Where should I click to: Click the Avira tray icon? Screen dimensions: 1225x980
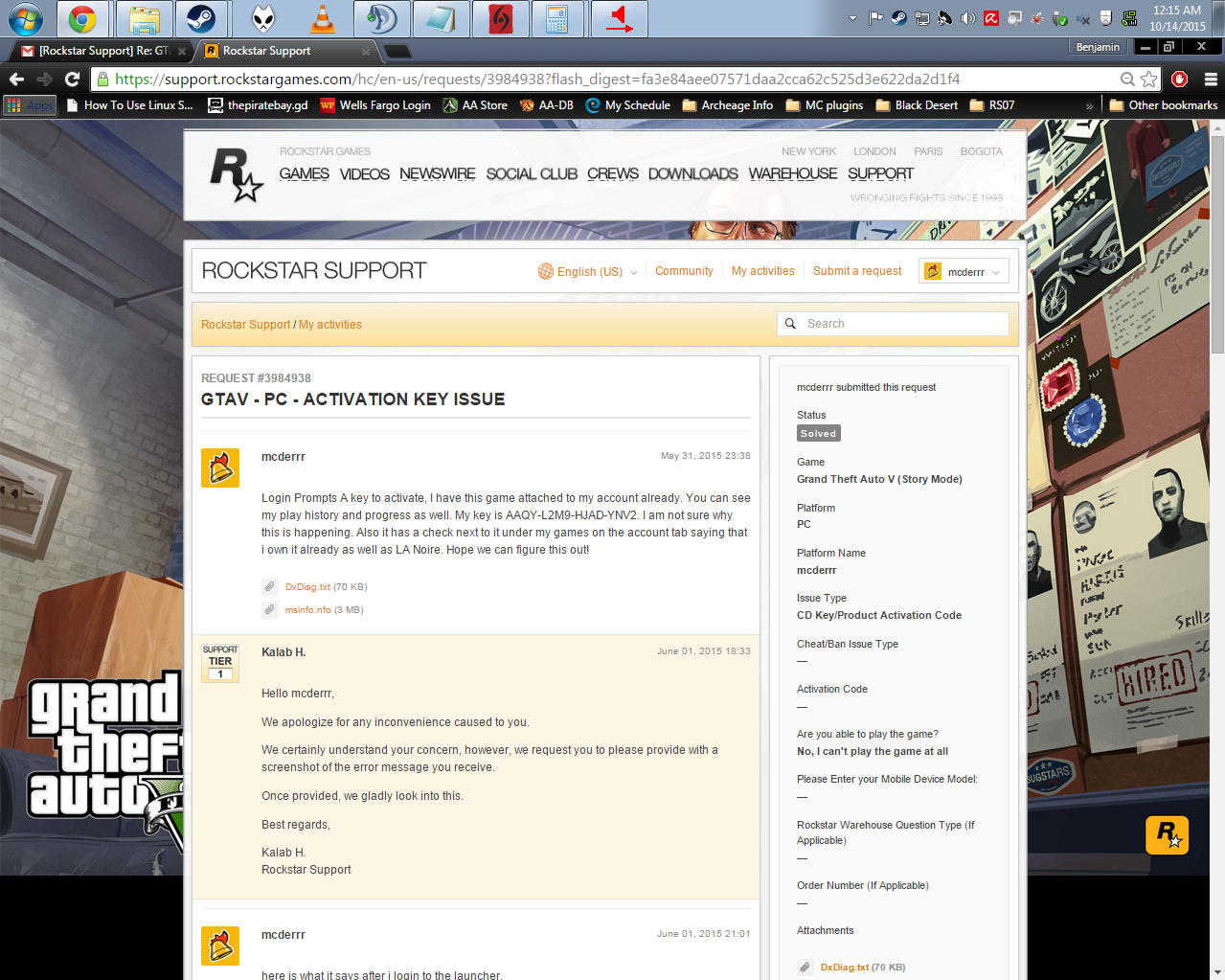point(991,18)
